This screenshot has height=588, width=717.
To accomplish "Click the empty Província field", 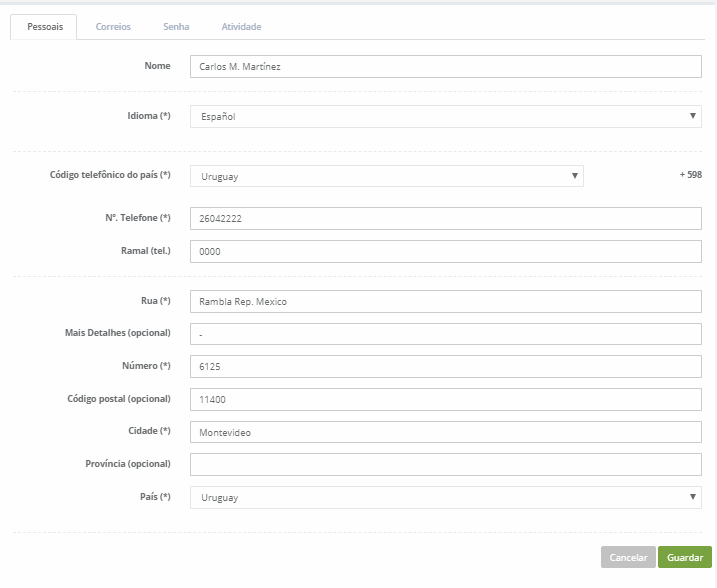I will click(x=445, y=465).
